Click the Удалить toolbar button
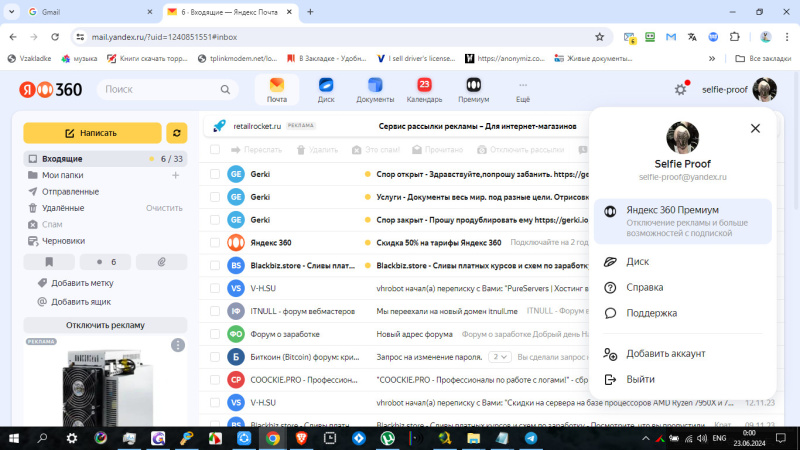Screen dimensions: 800x450 [x=317, y=149]
